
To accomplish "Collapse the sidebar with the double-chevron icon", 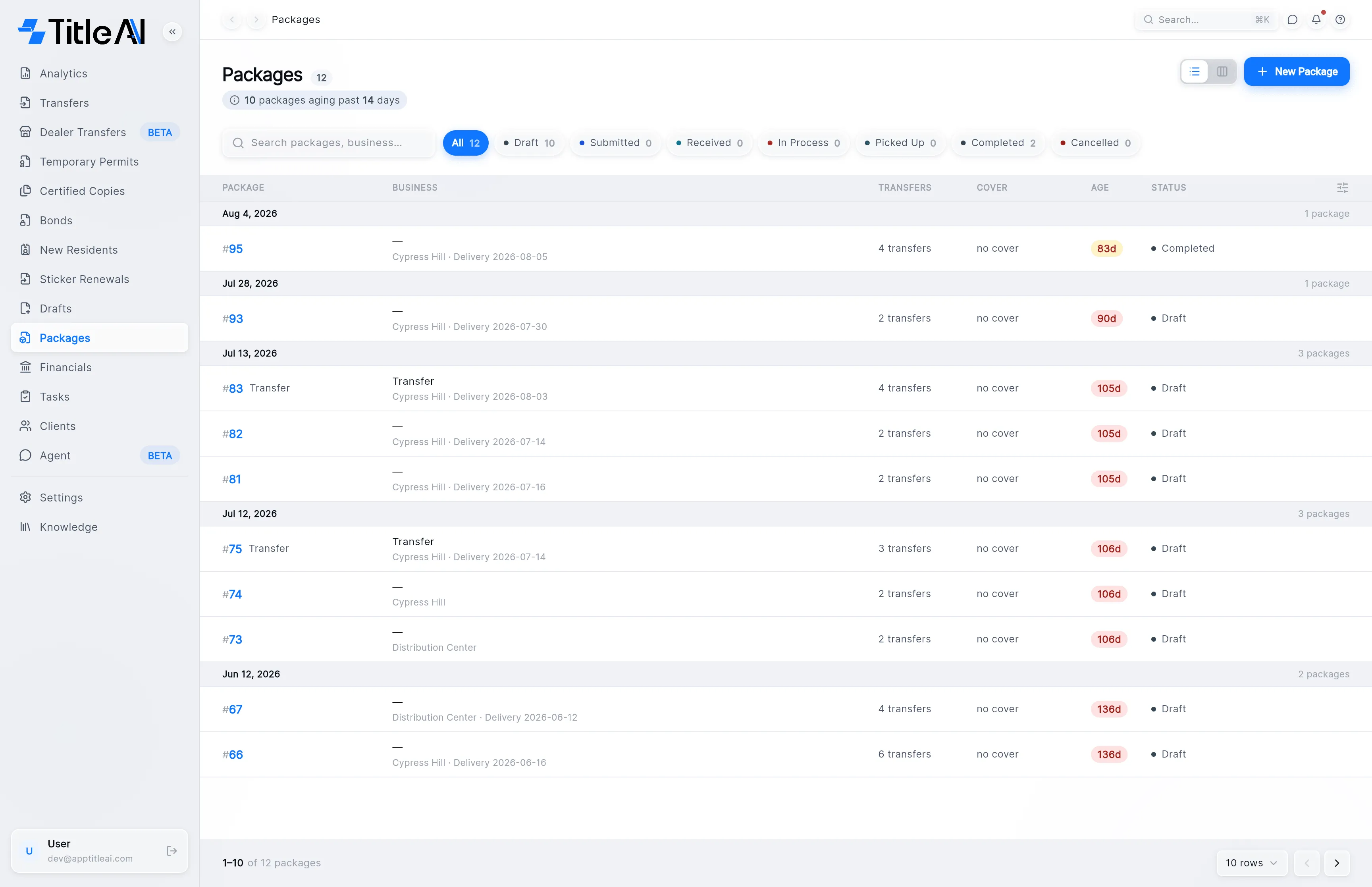I will pos(172,32).
